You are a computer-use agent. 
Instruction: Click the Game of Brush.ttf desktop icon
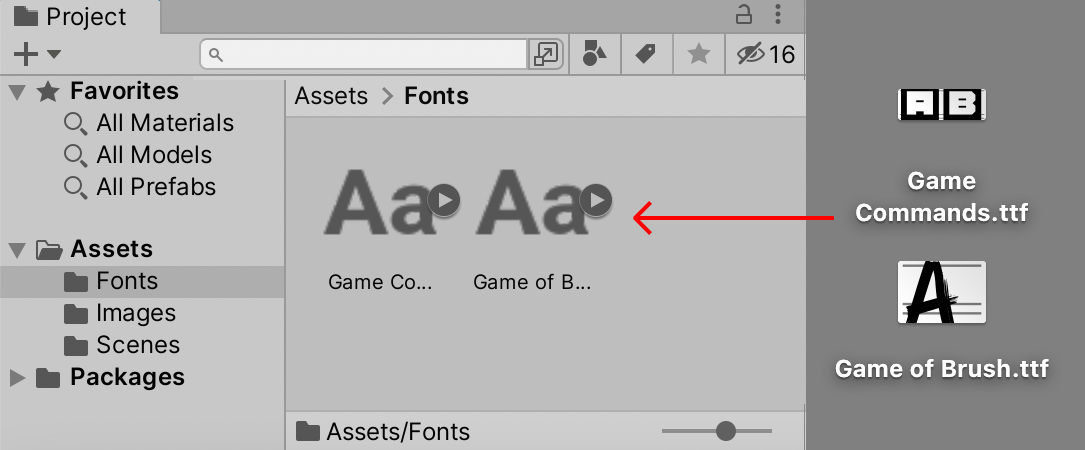941,293
